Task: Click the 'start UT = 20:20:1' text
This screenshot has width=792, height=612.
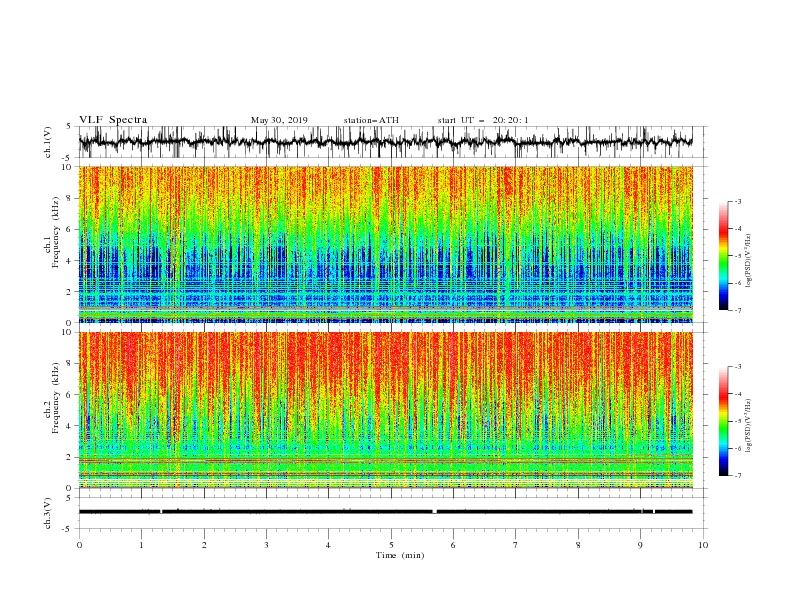Action: [x=483, y=120]
